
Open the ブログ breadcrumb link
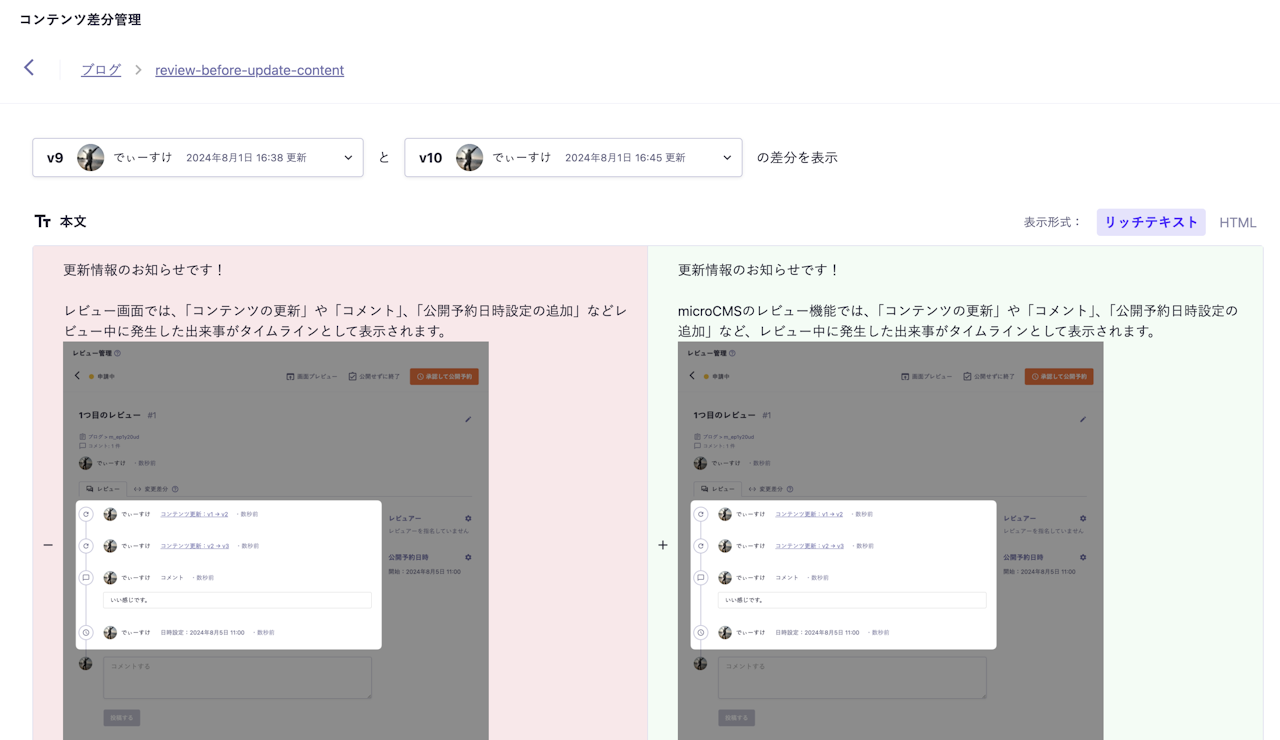coord(100,70)
